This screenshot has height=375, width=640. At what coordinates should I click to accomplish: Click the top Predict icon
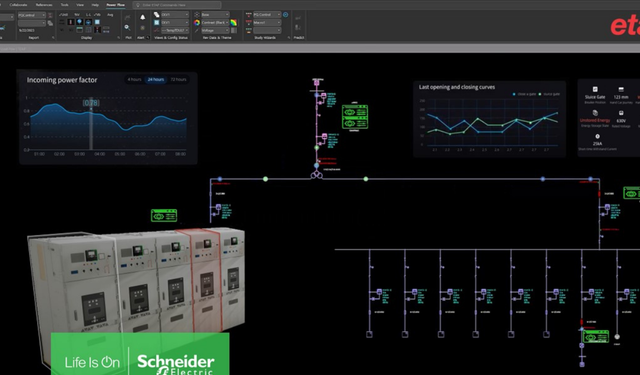click(x=298, y=18)
